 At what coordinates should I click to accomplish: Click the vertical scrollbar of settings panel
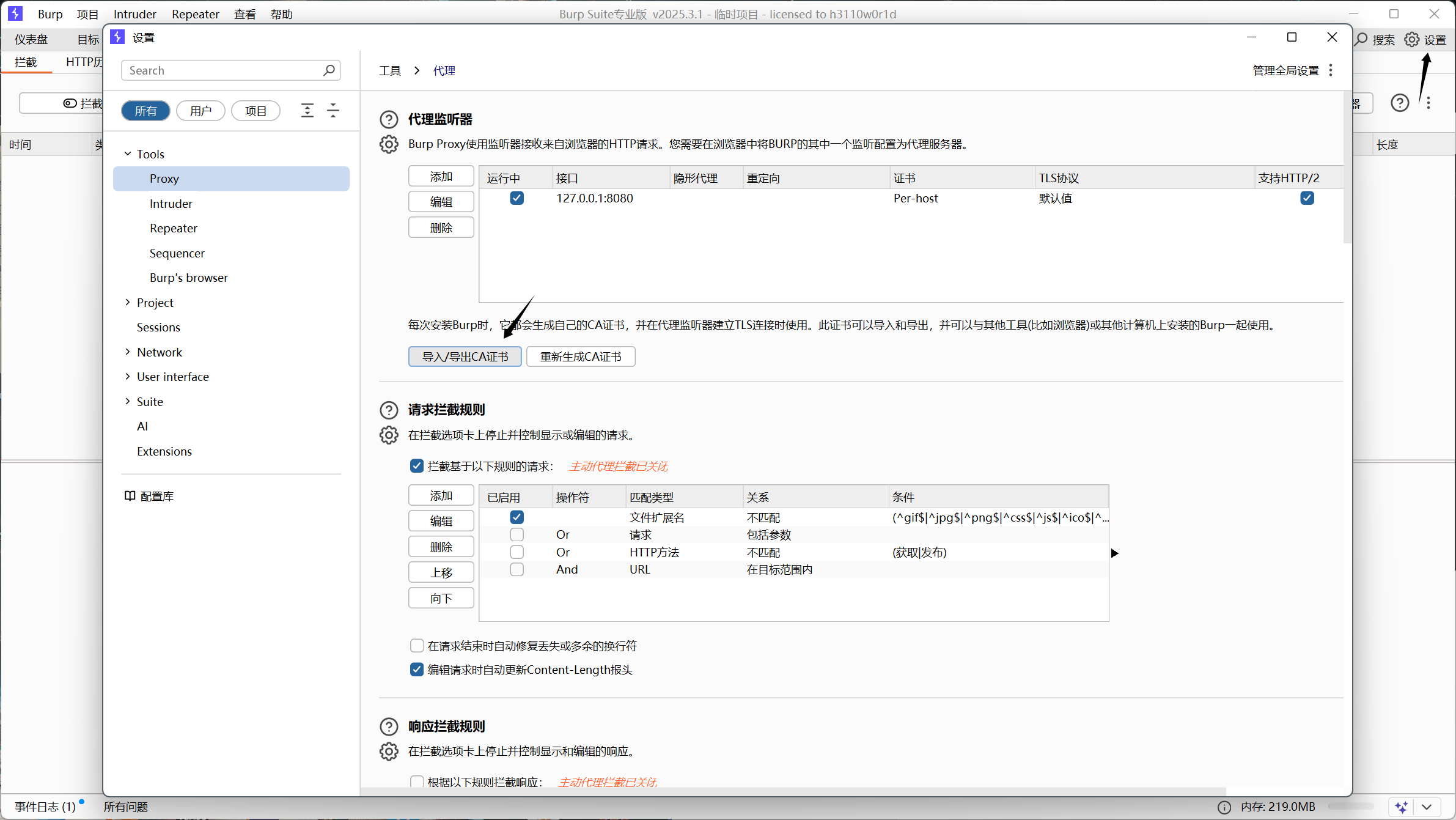1347,167
